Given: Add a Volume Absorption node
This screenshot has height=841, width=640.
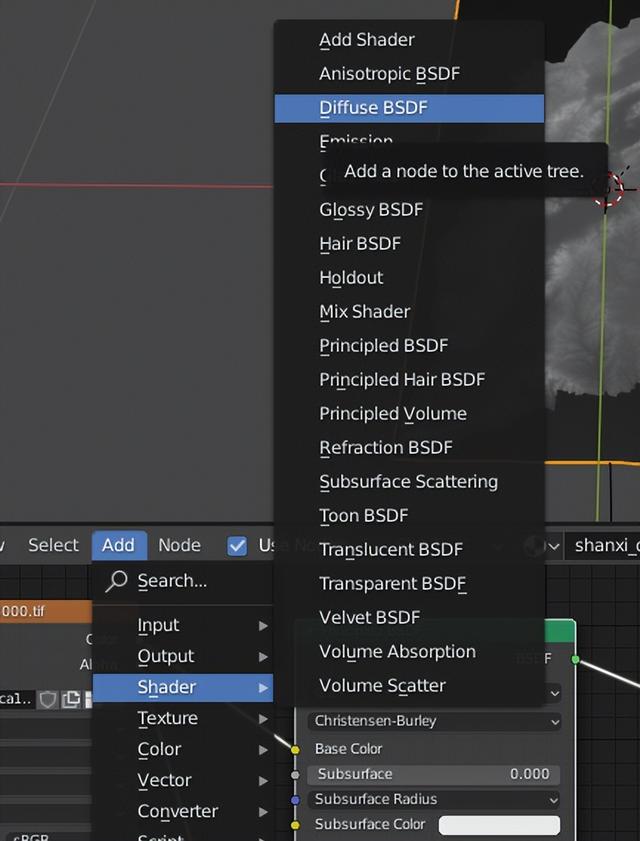Looking at the screenshot, I should point(409,652).
